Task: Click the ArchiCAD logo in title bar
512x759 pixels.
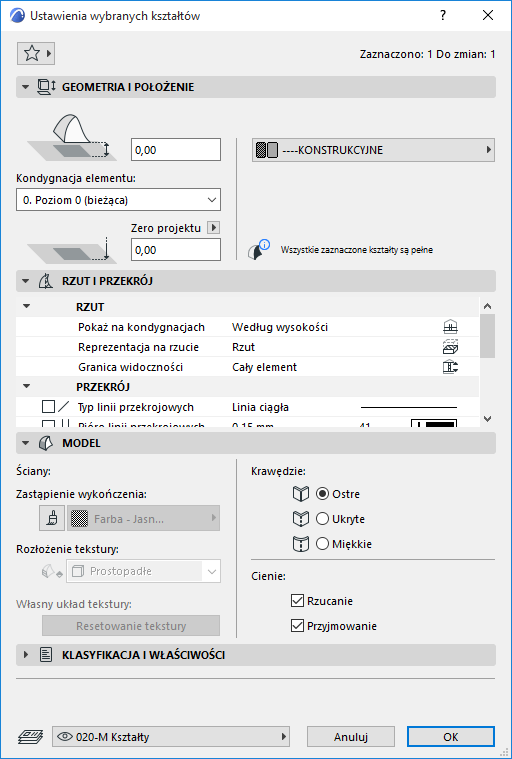Action: (x=17, y=15)
